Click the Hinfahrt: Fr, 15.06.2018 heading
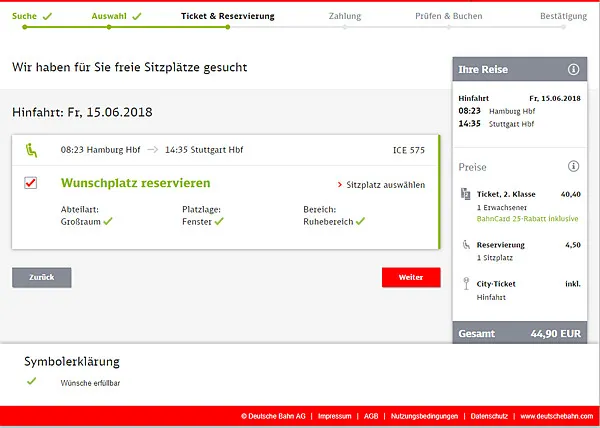 (x=82, y=112)
